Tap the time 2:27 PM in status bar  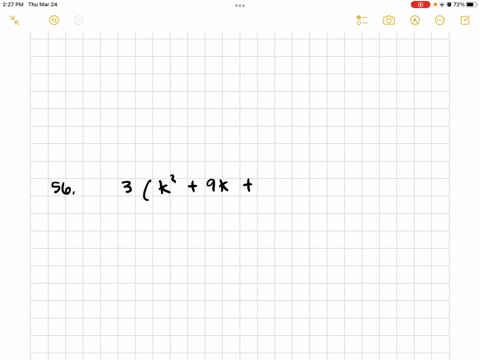pyautogui.click(x=13, y=4)
